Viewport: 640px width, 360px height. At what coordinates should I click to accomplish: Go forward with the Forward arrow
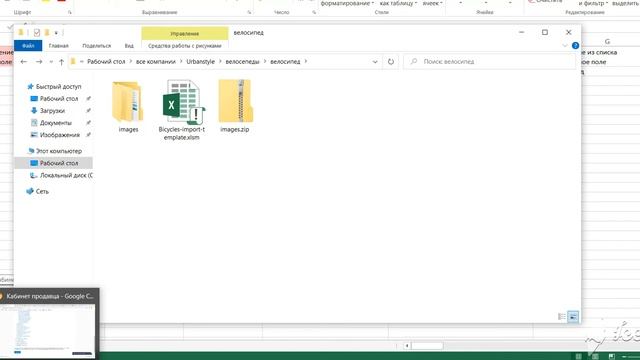pyautogui.click(x=39, y=62)
